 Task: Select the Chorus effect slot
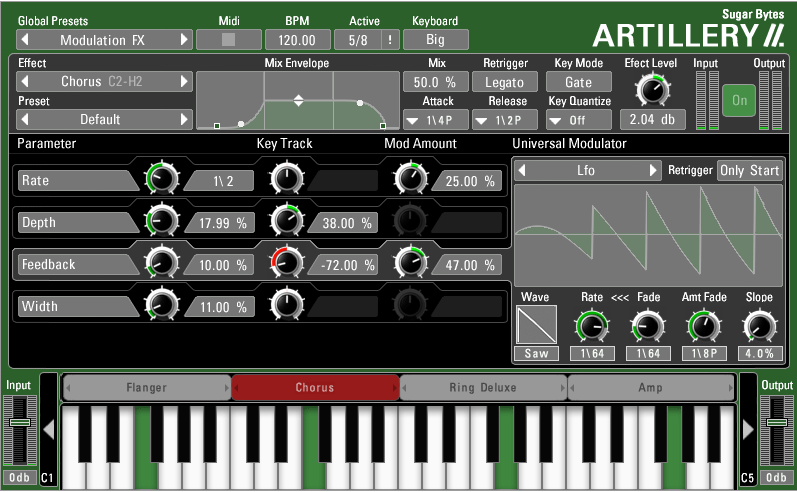click(315, 388)
